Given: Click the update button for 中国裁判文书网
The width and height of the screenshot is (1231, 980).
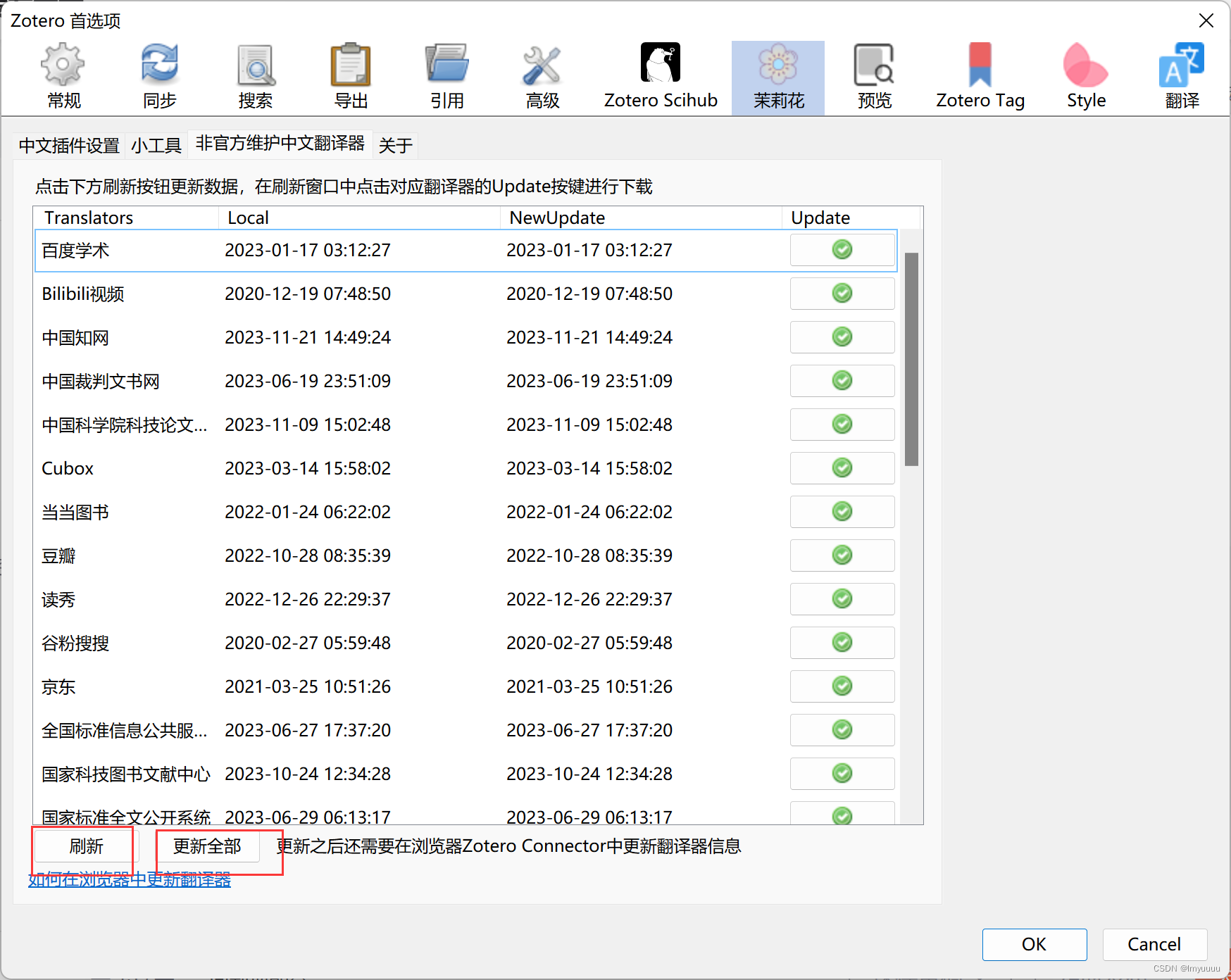Looking at the screenshot, I should [x=842, y=381].
